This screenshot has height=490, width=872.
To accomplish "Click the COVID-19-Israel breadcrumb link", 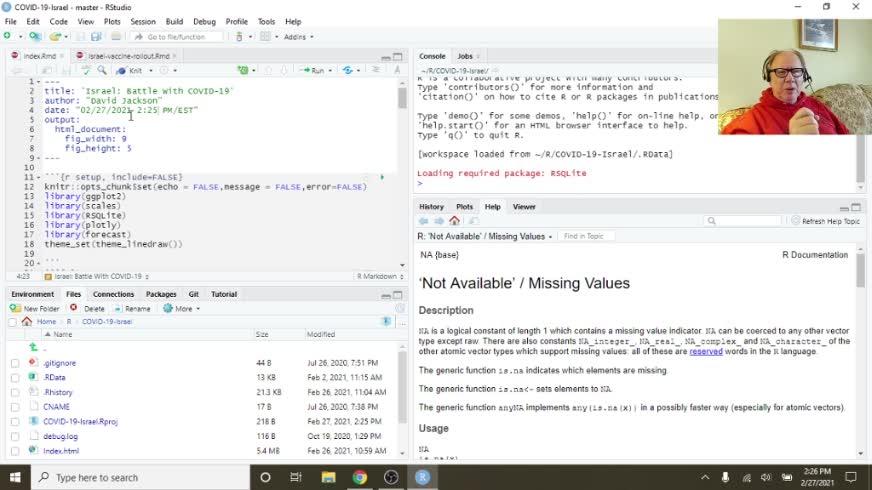I will click(x=107, y=321).
